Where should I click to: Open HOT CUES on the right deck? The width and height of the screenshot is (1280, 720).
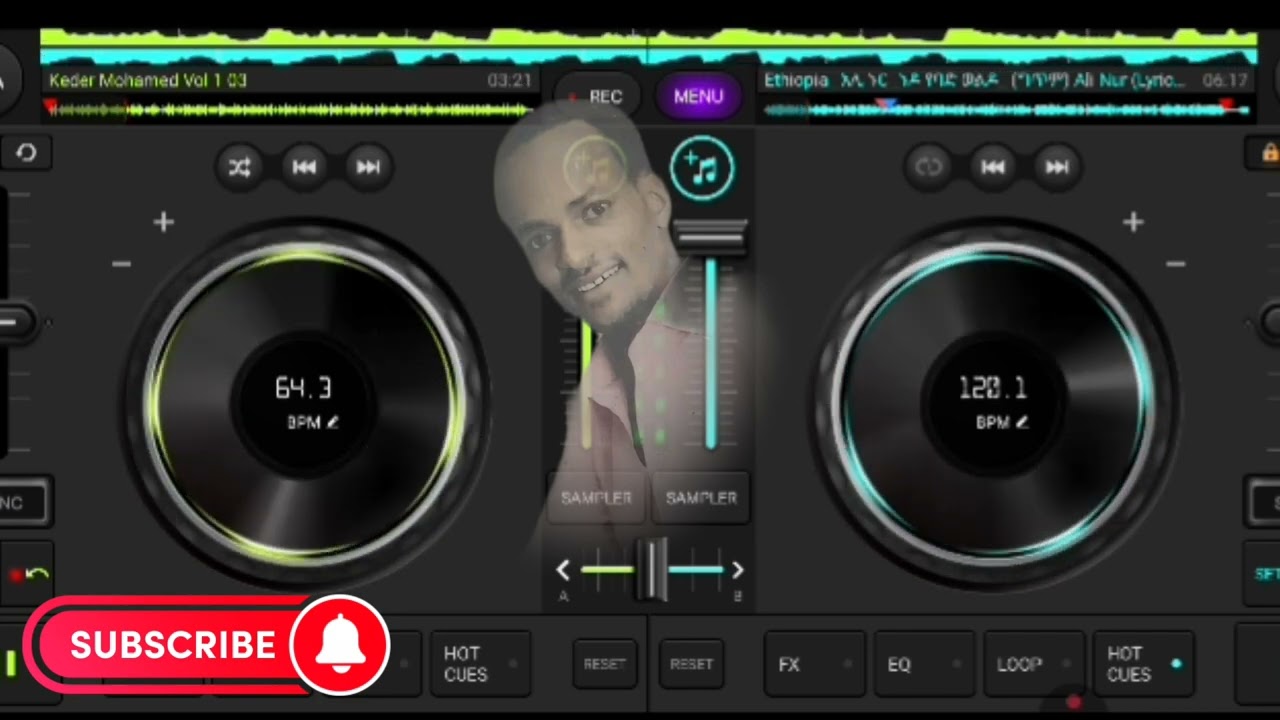(1143, 663)
